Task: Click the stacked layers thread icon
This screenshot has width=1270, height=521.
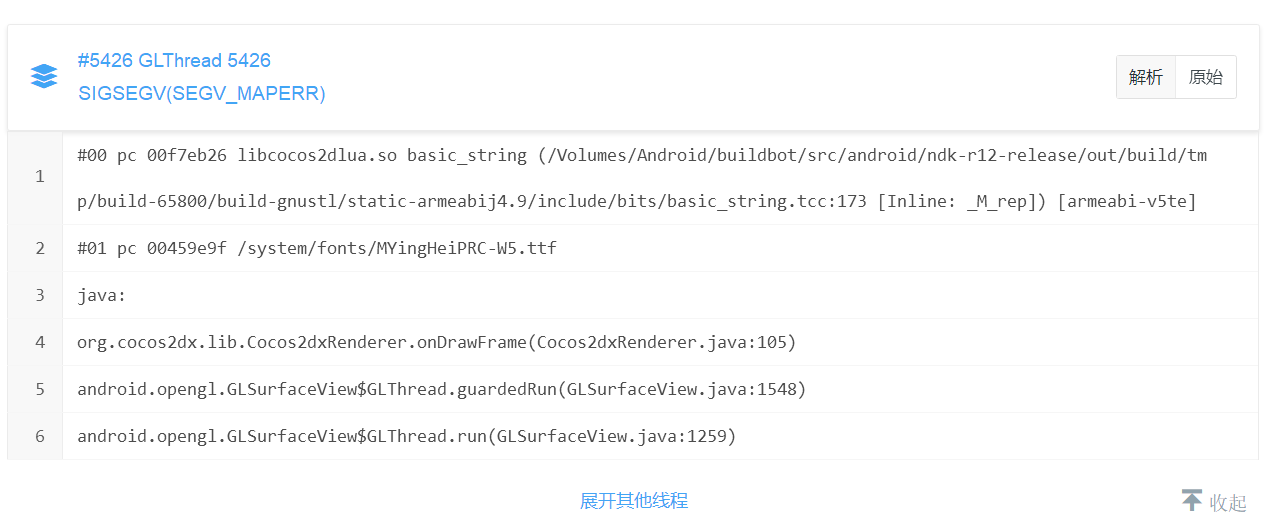Action: click(x=44, y=77)
